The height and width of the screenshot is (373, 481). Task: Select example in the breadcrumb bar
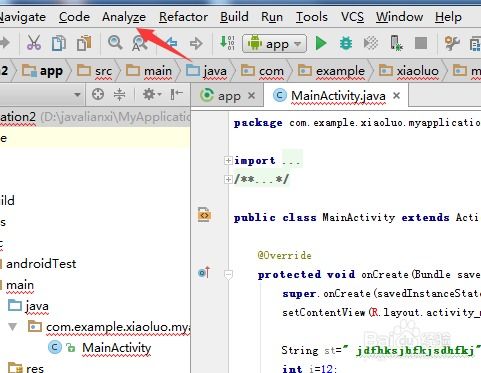pyautogui.click(x=332, y=71)
